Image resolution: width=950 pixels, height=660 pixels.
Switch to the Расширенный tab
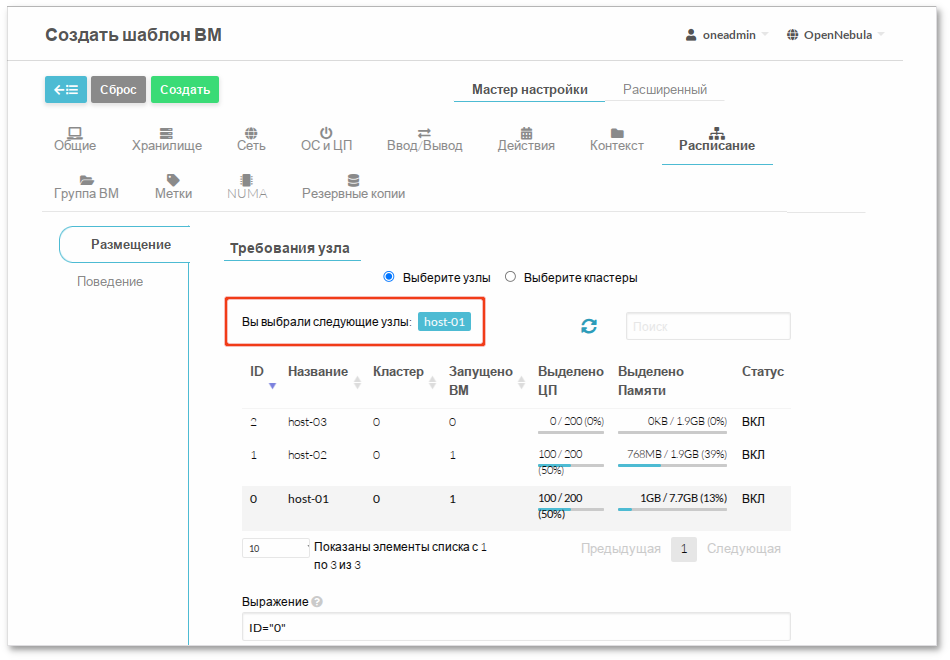point(665,90)
